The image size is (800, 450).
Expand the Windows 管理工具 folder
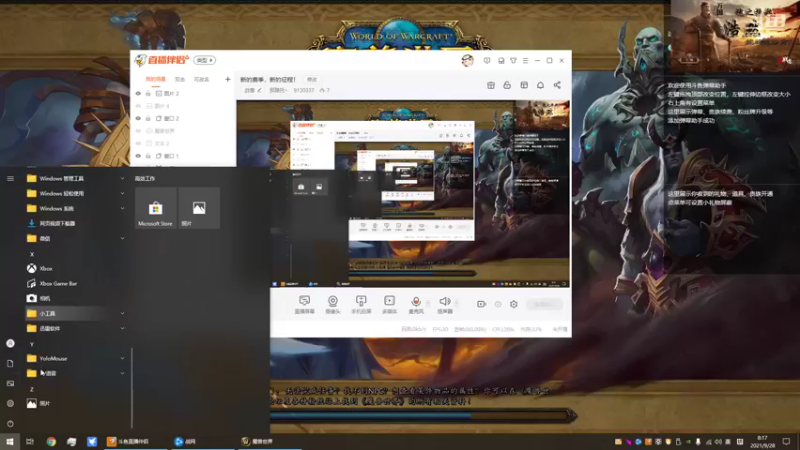(76, 179)
